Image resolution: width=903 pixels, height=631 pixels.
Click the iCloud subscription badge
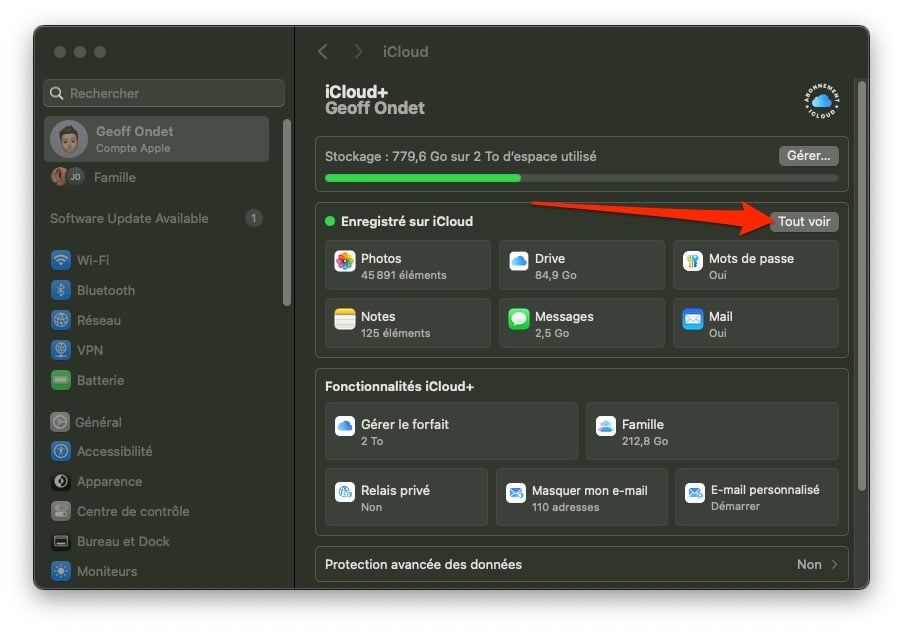click(821, 101)
